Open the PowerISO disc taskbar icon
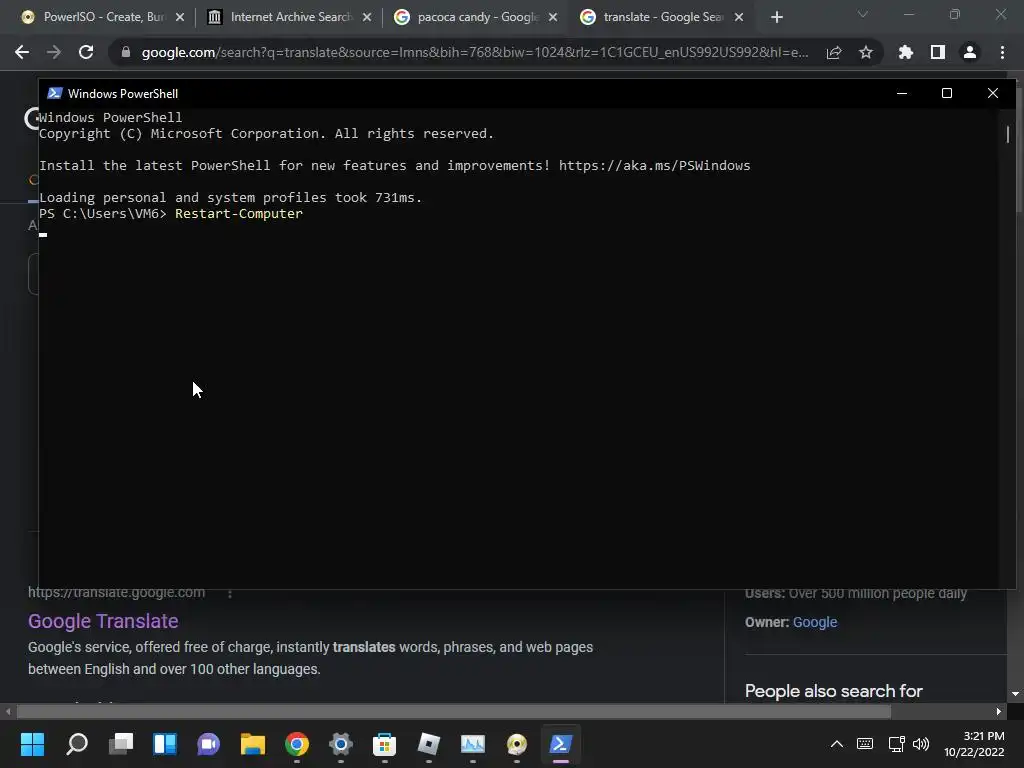1024x768 pixels. pos(517,744)
